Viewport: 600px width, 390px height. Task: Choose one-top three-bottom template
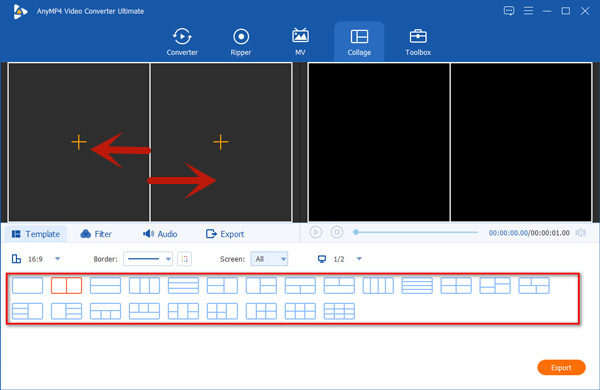(x=106, y=311)
